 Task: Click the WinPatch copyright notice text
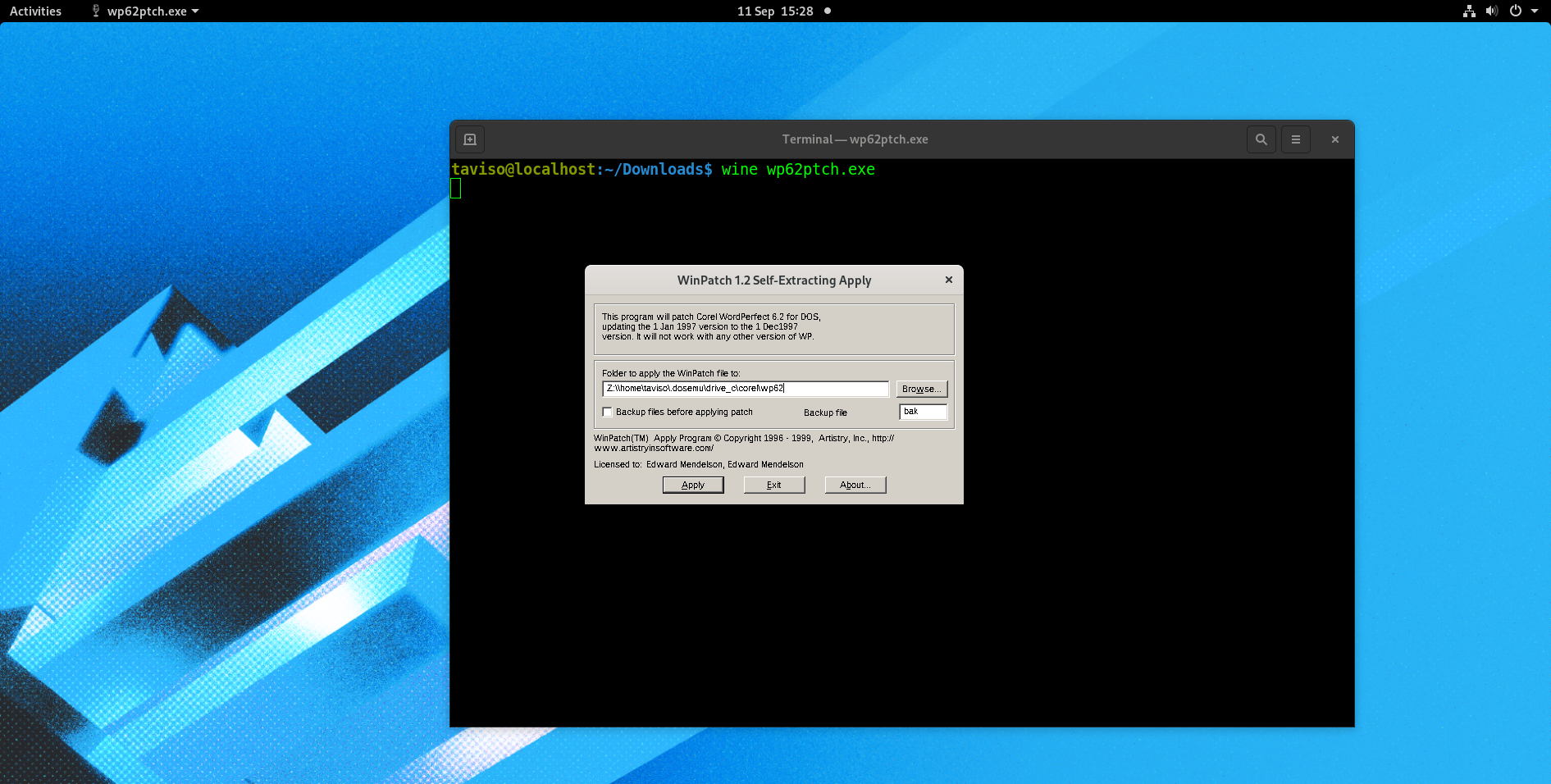coord(744,443)
